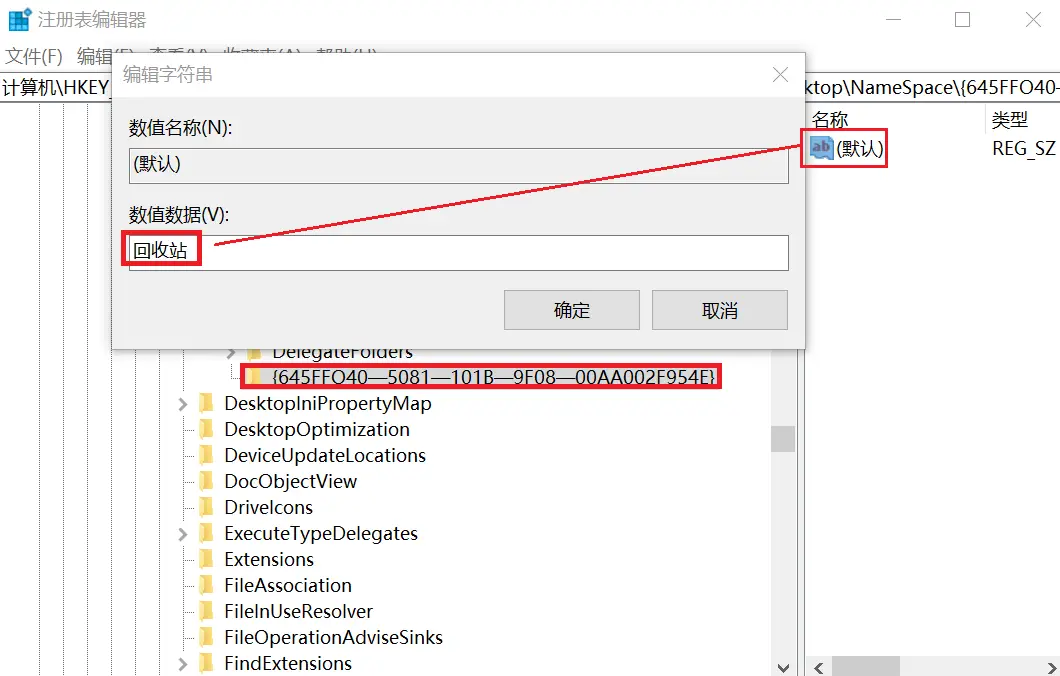1060x676 pixels.
Task: Close the 编辑字符串 dialog
Action: pos(782,75)
